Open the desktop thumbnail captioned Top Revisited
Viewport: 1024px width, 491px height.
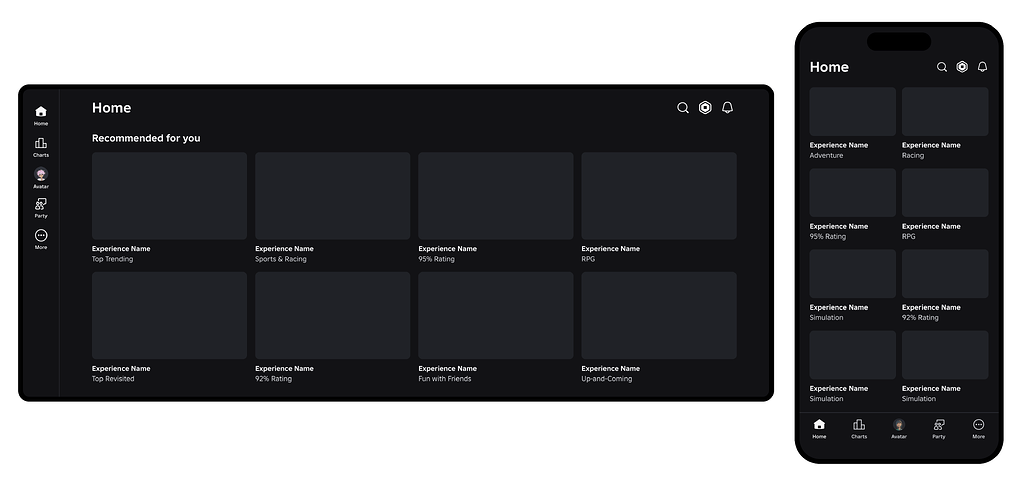click(x=169, y=315)
